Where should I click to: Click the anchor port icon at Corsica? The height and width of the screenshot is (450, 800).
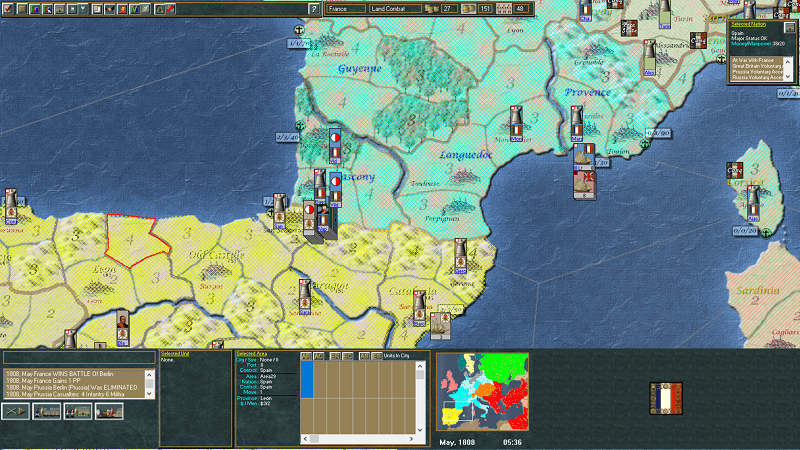click(766, 233)
